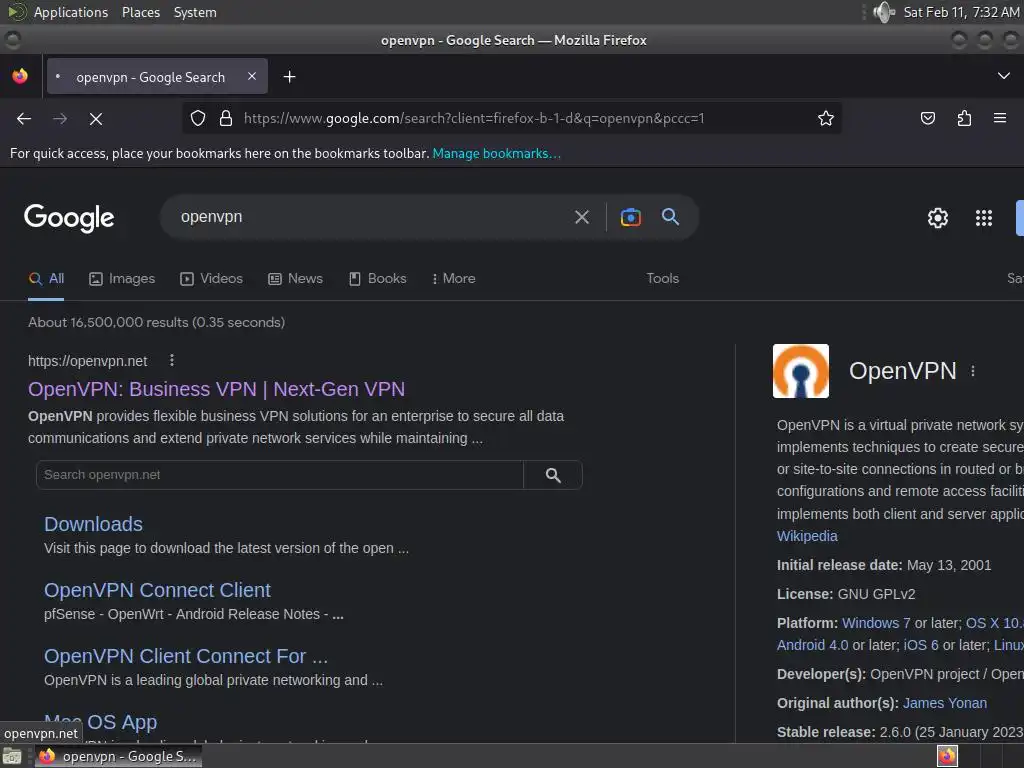This screenshot has height=768, width=1024.
Task: Clear the Google search box text
Action: [x=581, y=217]
